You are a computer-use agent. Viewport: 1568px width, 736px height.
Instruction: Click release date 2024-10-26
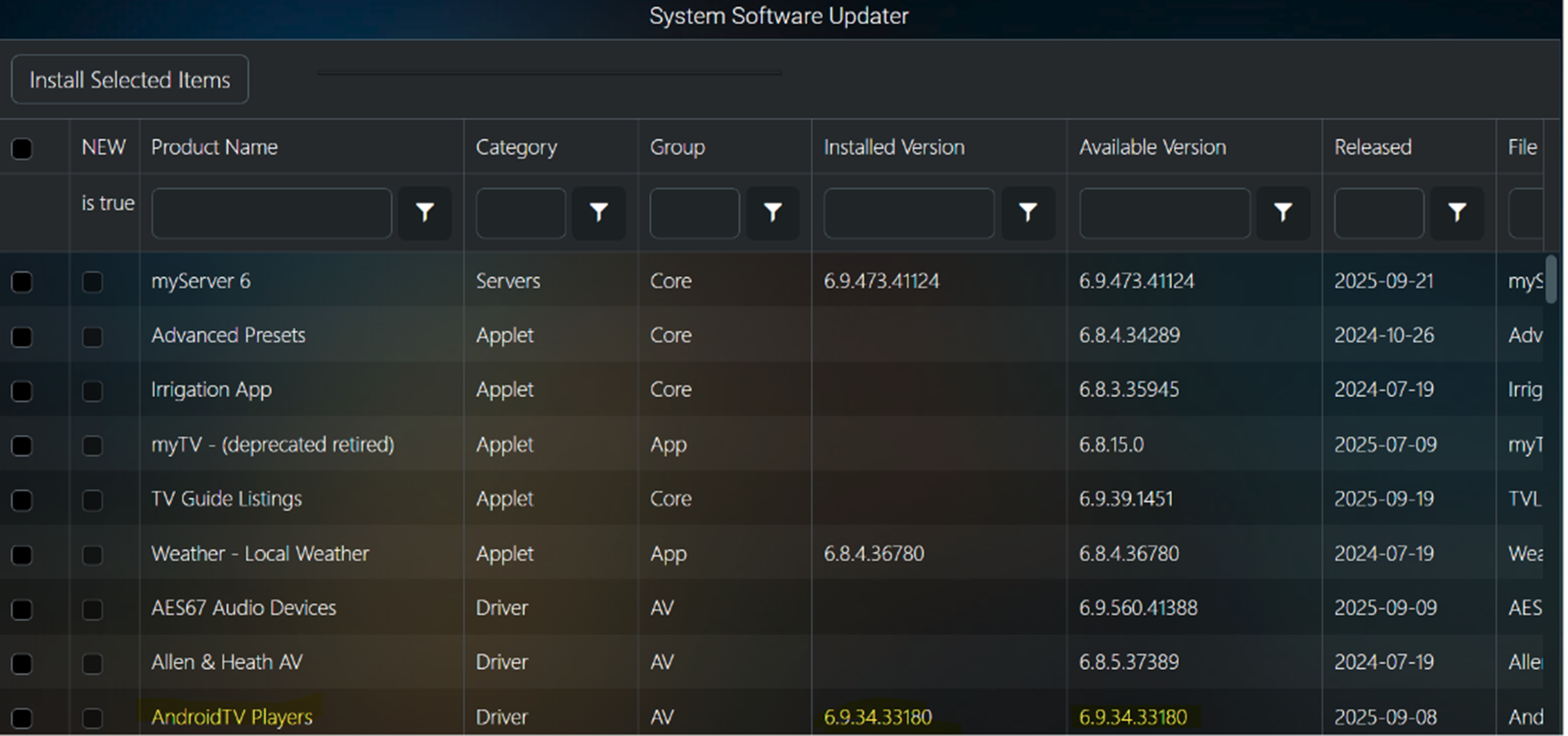click(1384, 336)
